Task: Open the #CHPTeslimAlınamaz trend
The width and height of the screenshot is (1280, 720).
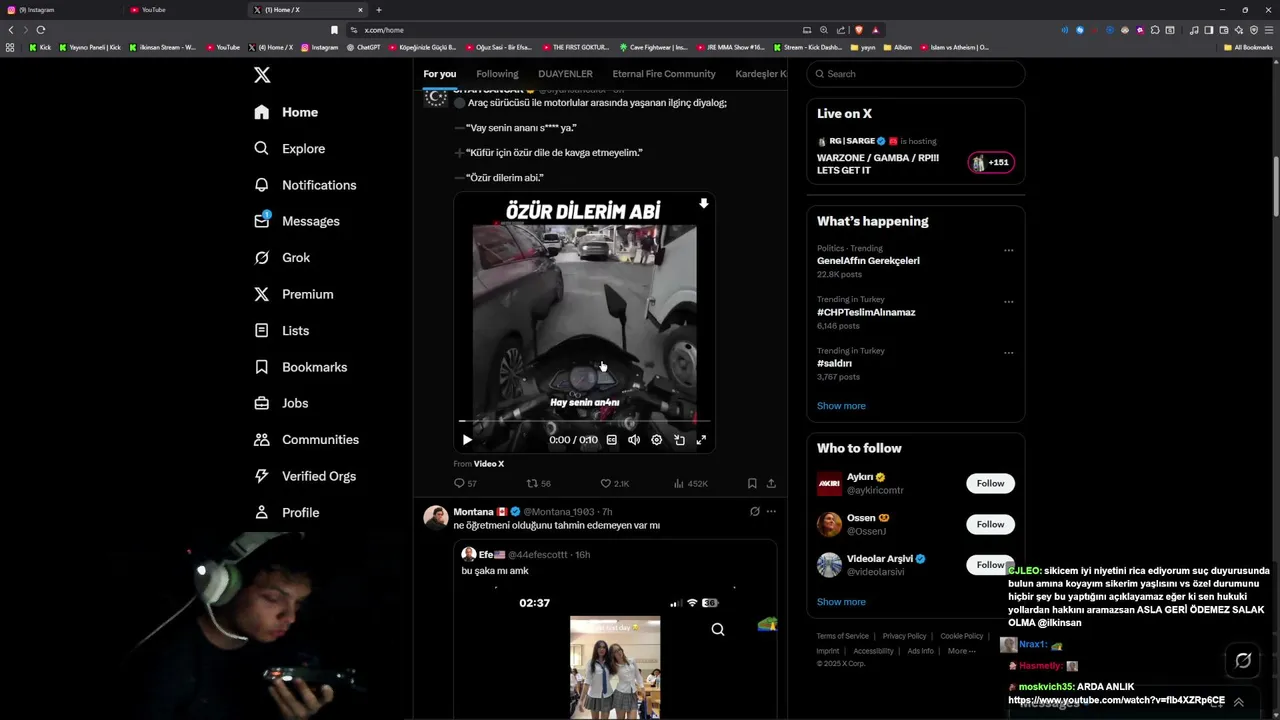Action: [866, 312]
